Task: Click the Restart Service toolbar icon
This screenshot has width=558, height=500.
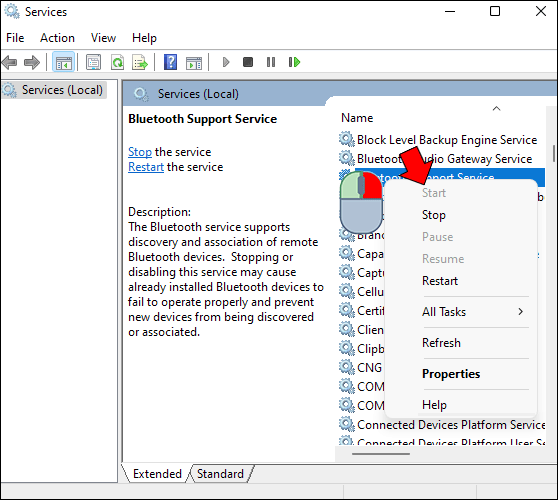Action: pyautogui.click(x=294, y=62)
